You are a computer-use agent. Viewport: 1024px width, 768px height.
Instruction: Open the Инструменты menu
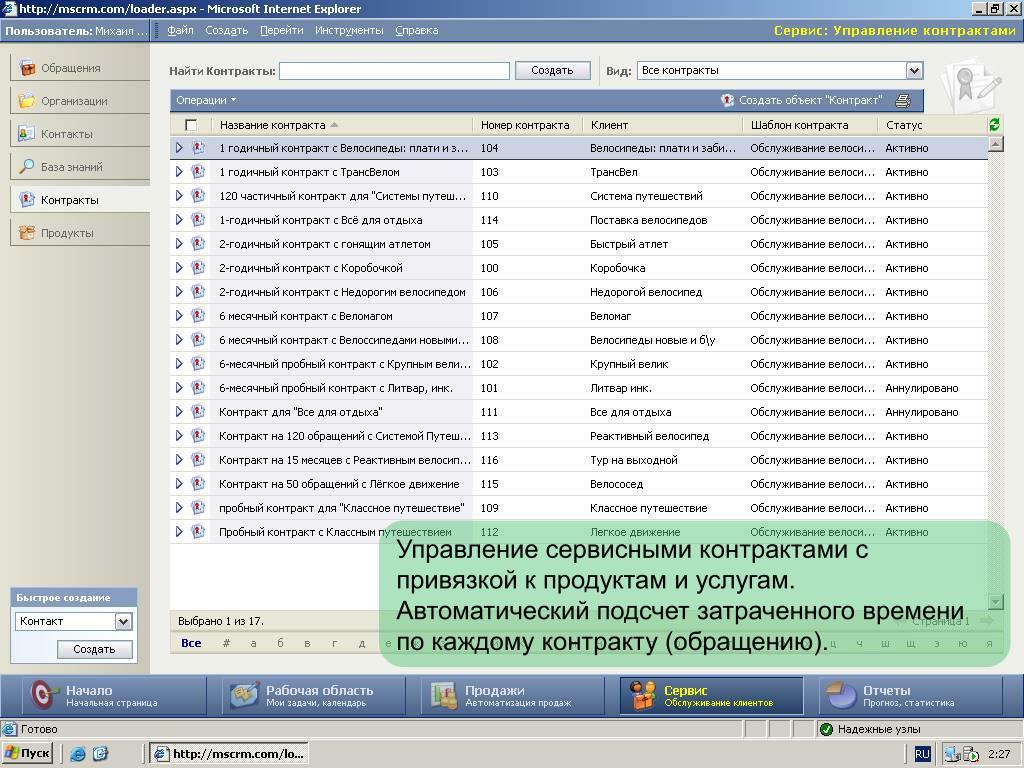tap(349, 30)
